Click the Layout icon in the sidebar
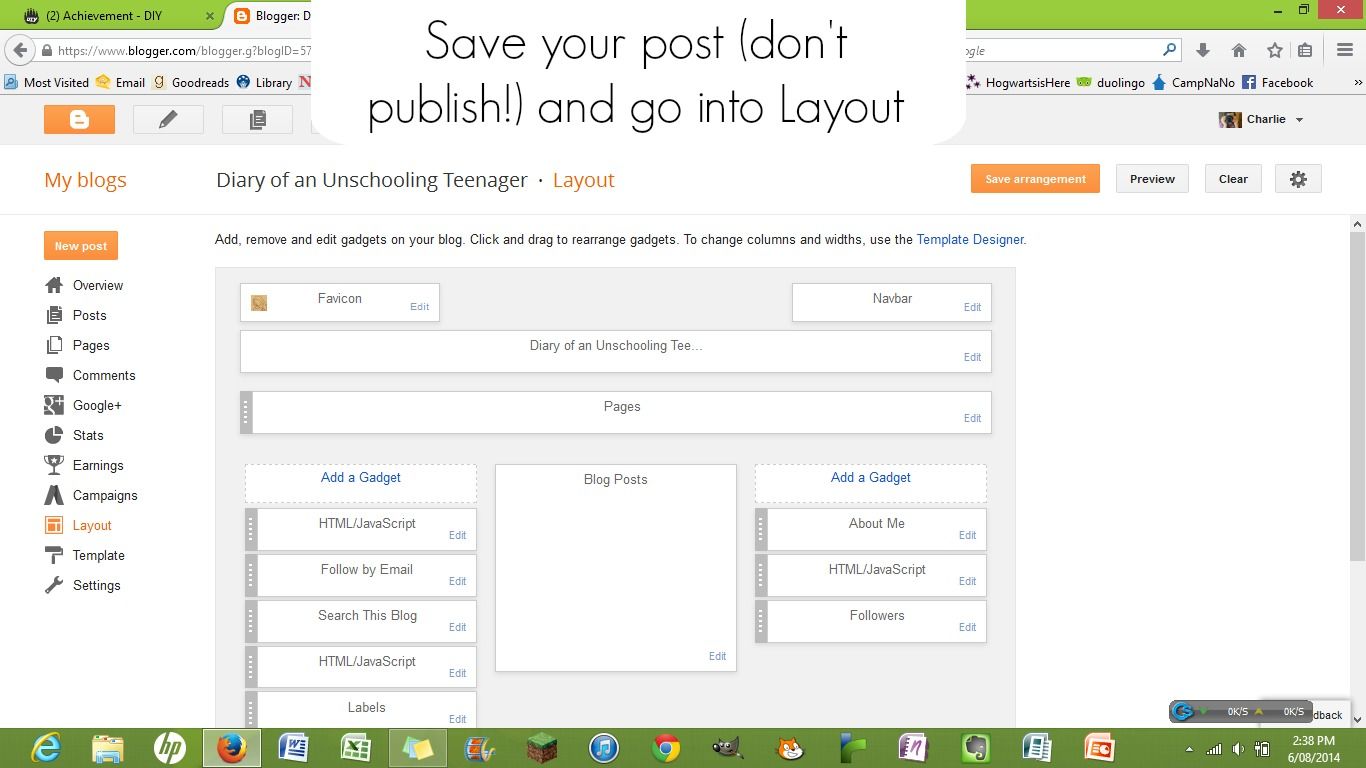The height and width of the screenshot is (768, 1366). (x=56, y=525)
